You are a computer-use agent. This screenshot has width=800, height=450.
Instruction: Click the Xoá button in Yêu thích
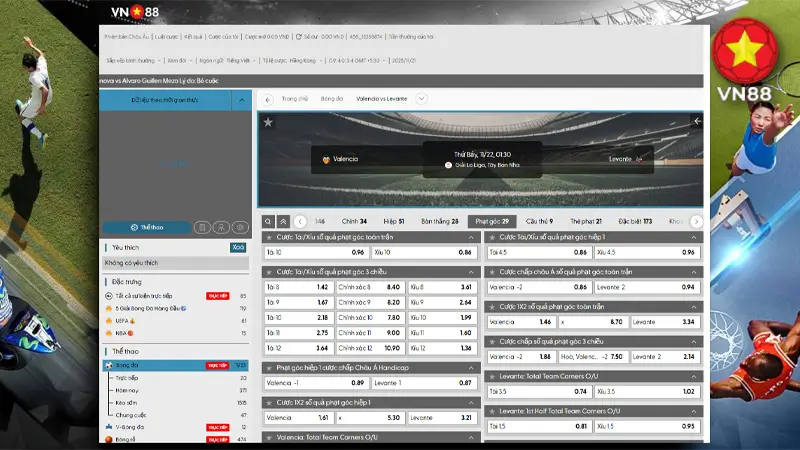pos(238,247)
